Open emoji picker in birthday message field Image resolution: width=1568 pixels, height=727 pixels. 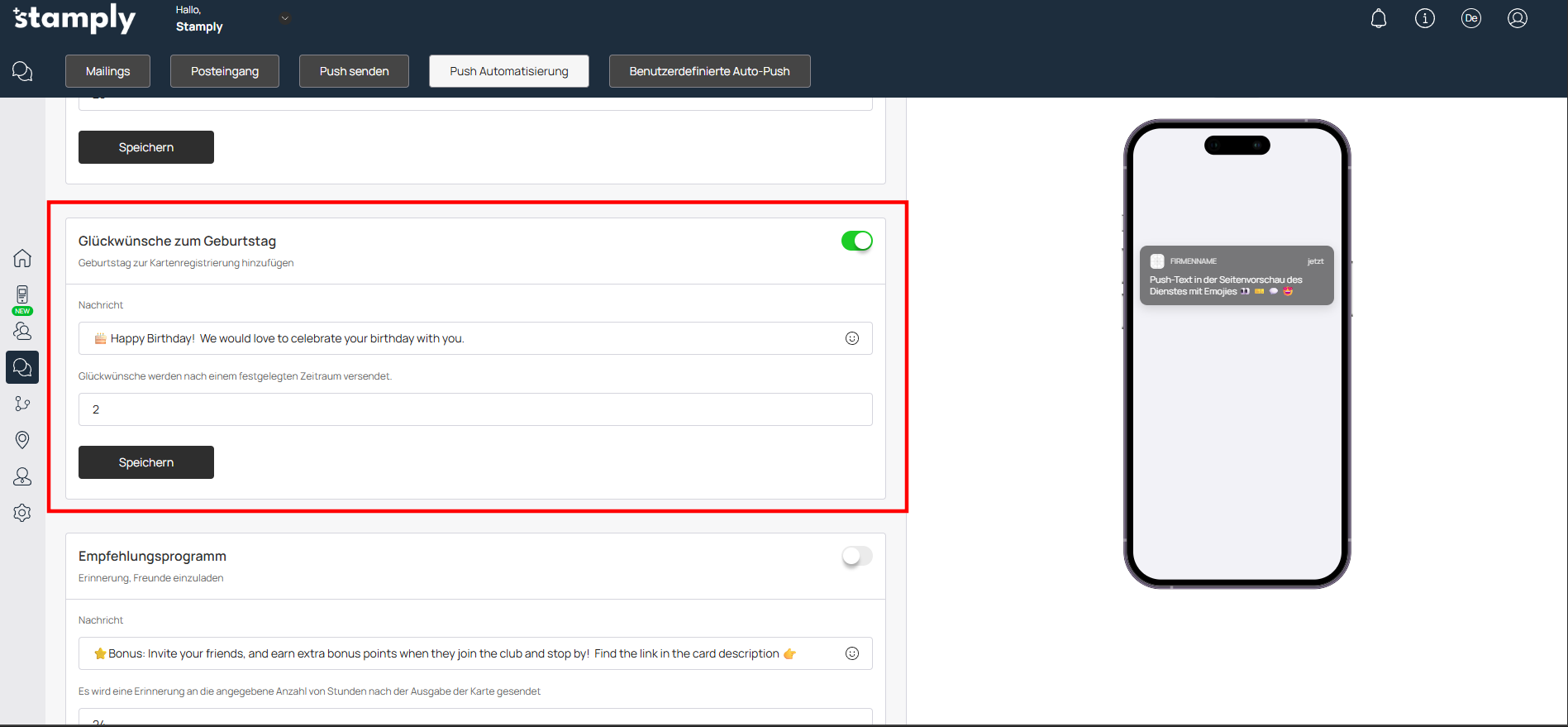coord(852,338)
